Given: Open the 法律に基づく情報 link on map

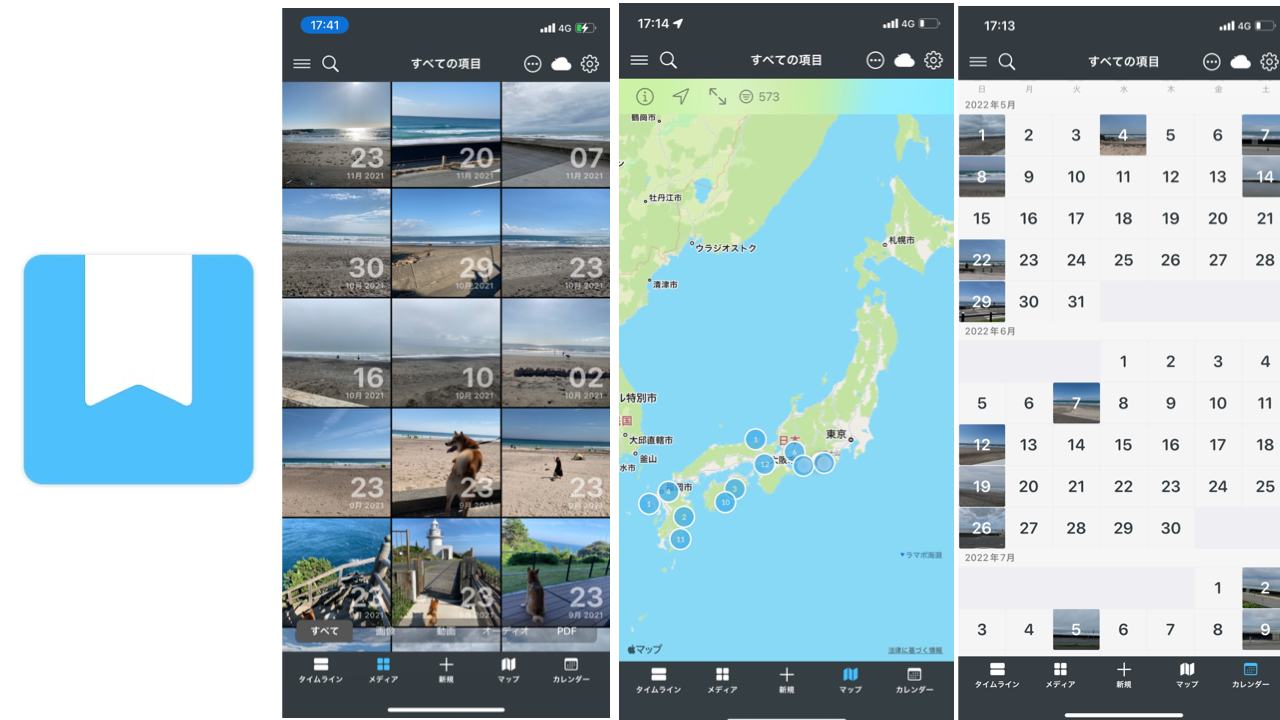Looking at the screenshot, I should [915, 651].
